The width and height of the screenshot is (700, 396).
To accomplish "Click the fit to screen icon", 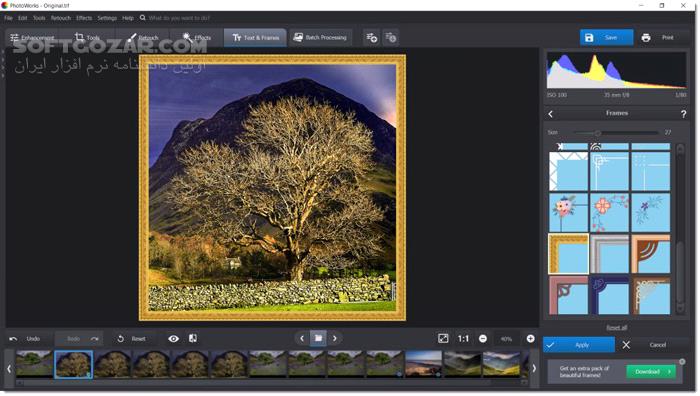I will click(x=443, y=339).
